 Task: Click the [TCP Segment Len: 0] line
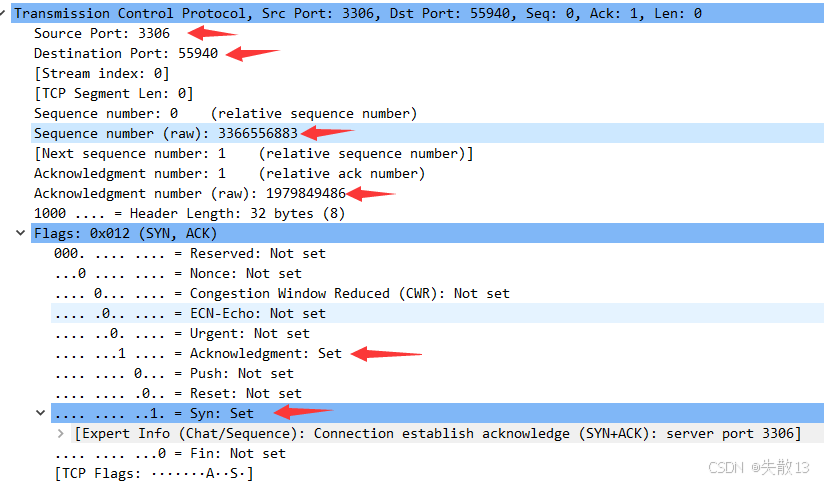[114, 93]
